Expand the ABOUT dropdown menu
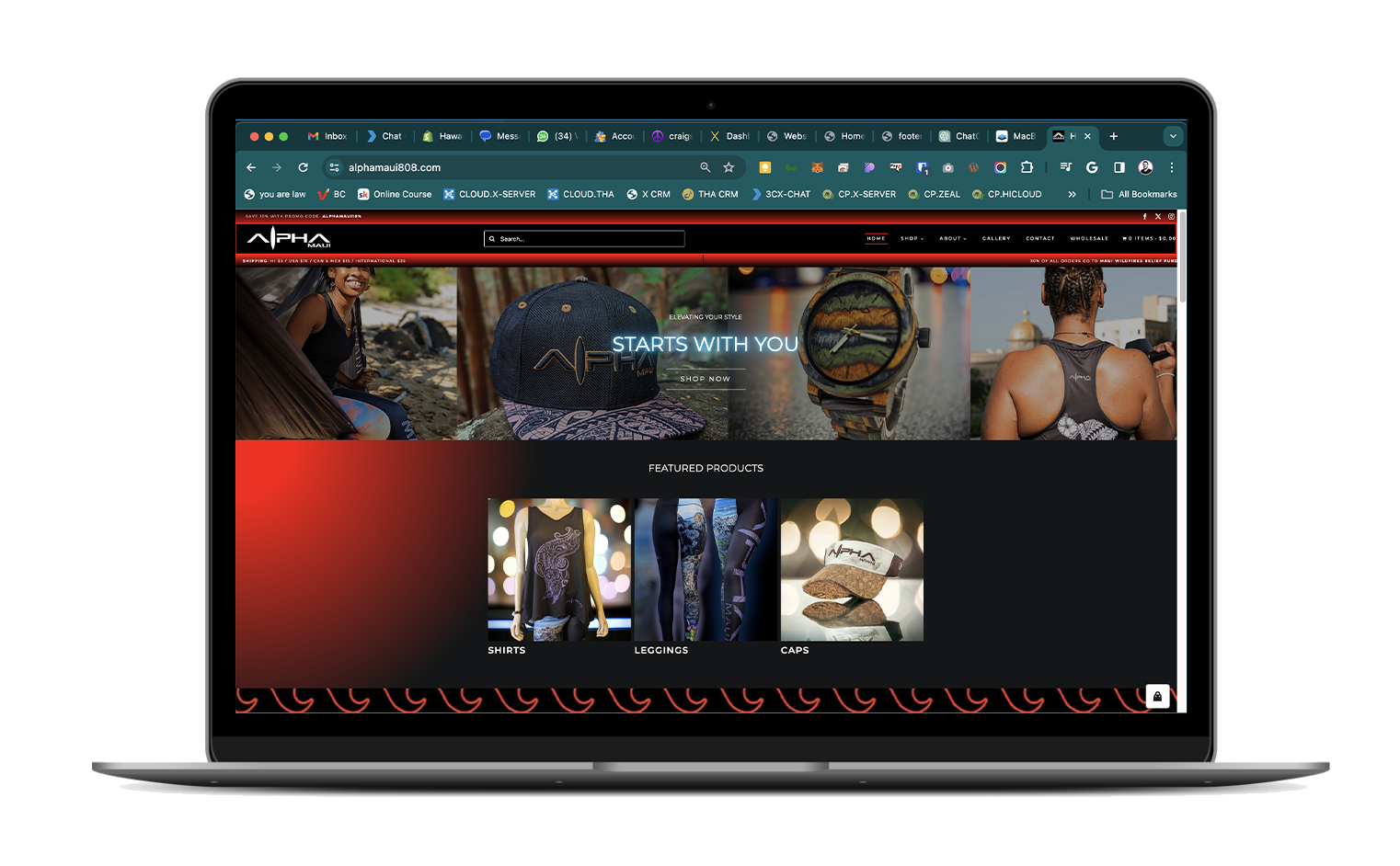The width and height of the screenshot is (1400, 866). pyautogui.click(x=952, y=238)
